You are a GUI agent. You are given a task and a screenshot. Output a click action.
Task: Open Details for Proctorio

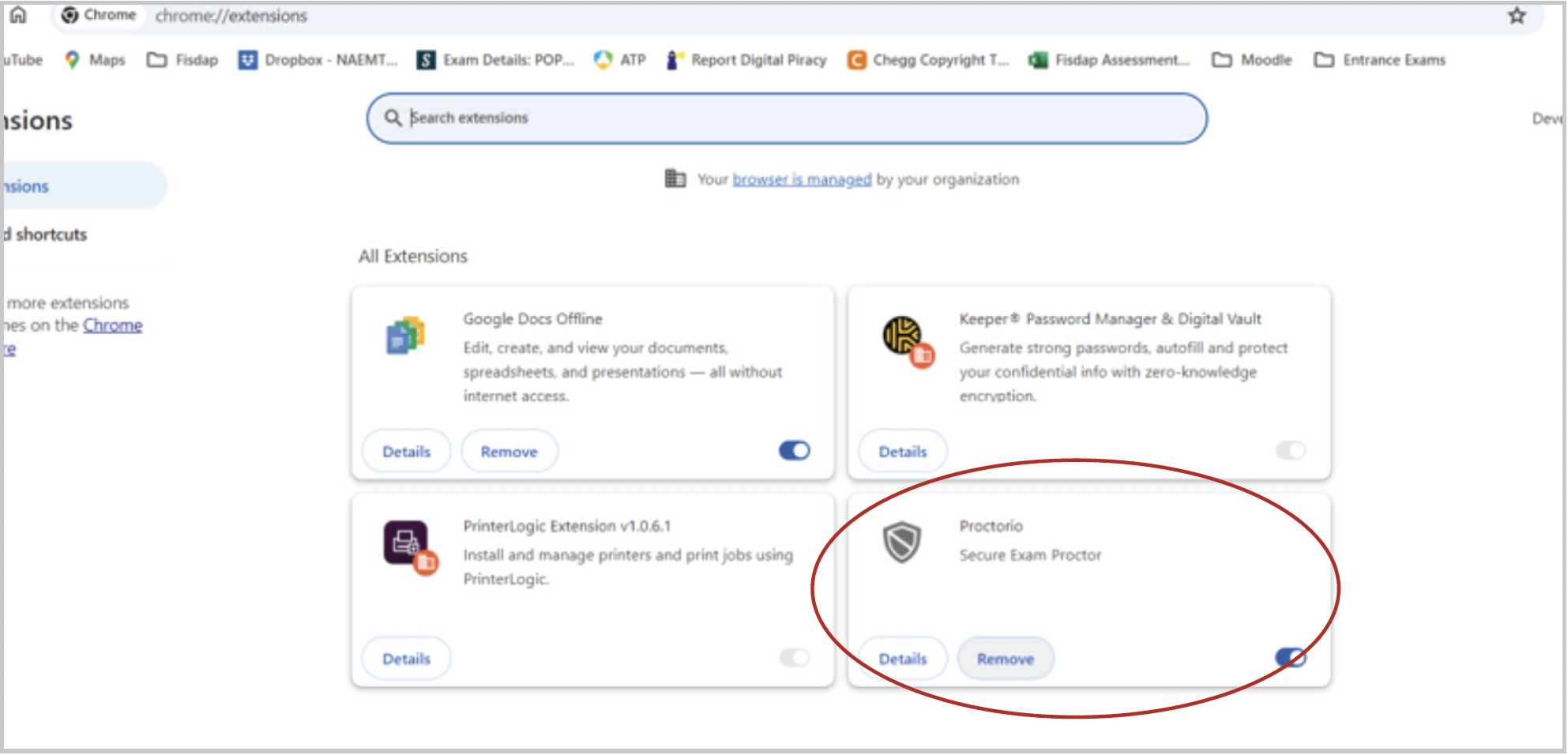tap(903, 659)
